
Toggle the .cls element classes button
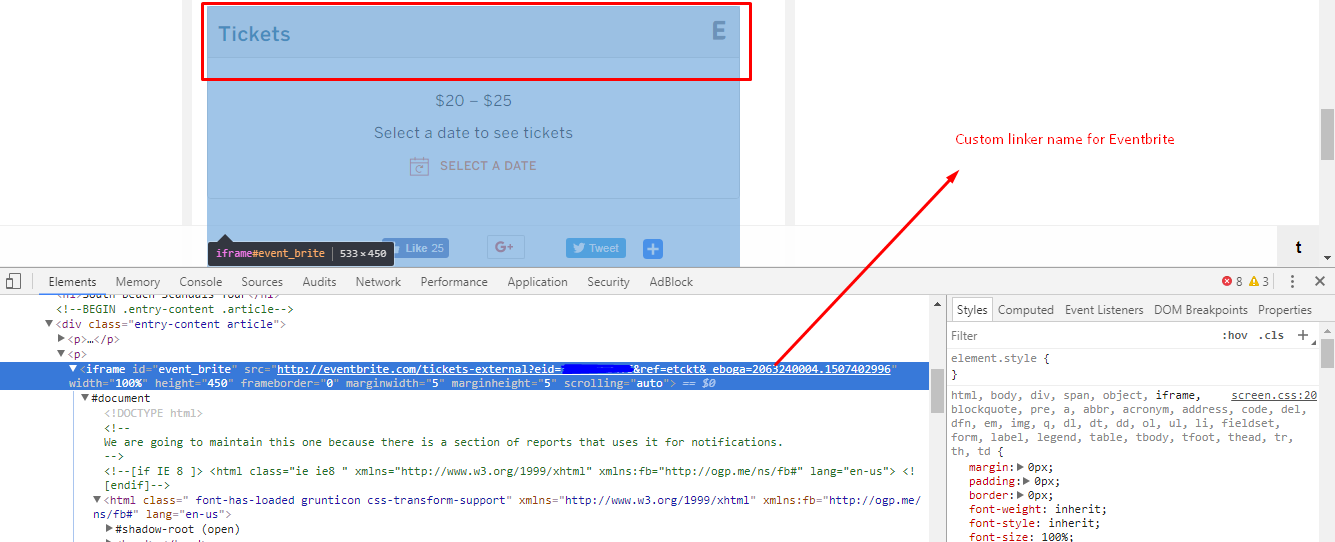point(1271,335)
